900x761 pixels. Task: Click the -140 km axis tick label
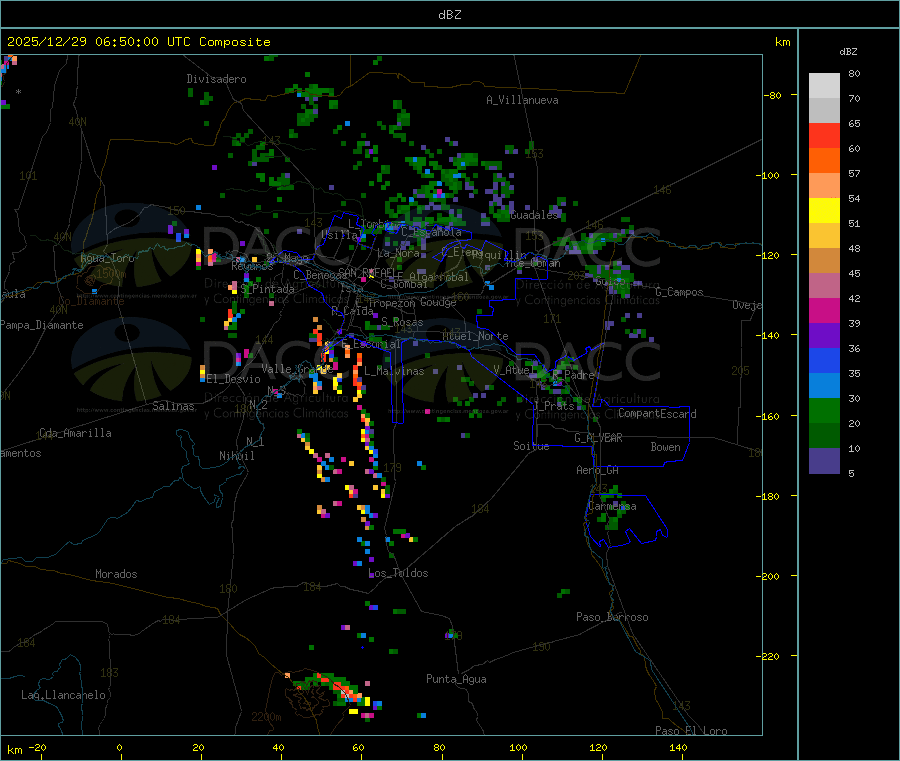[770, 336]
